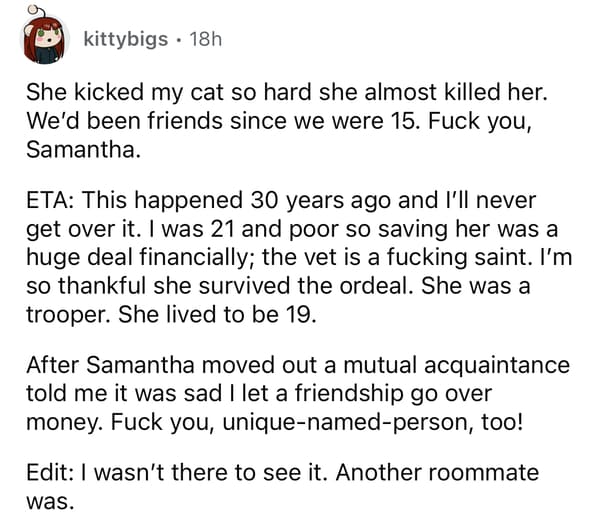599x515 pixels.
Task: Click the final word 'was.' at bottom
Action: tap(50, 502)
